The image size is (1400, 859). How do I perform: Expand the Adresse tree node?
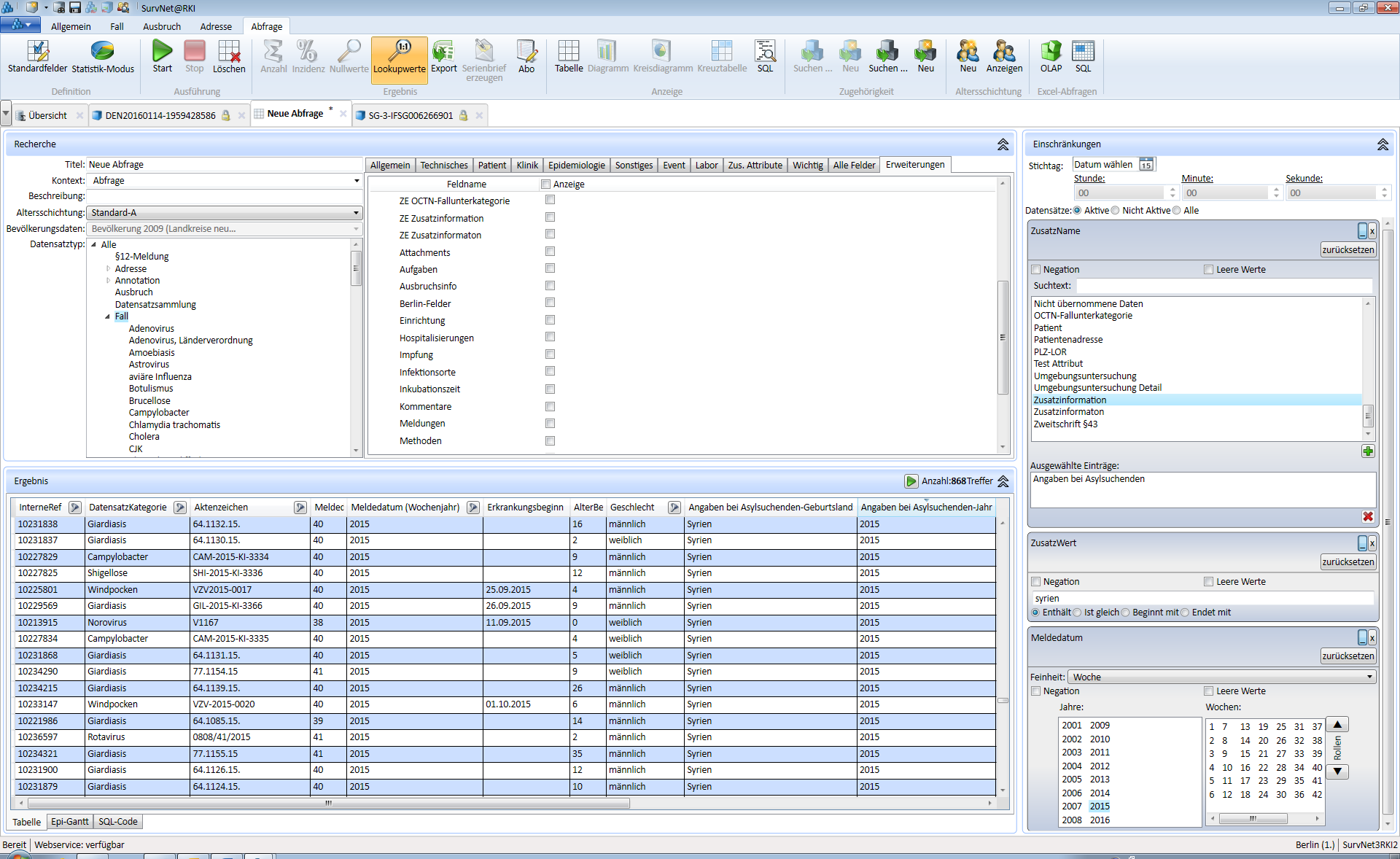click(x=109, y=269)
